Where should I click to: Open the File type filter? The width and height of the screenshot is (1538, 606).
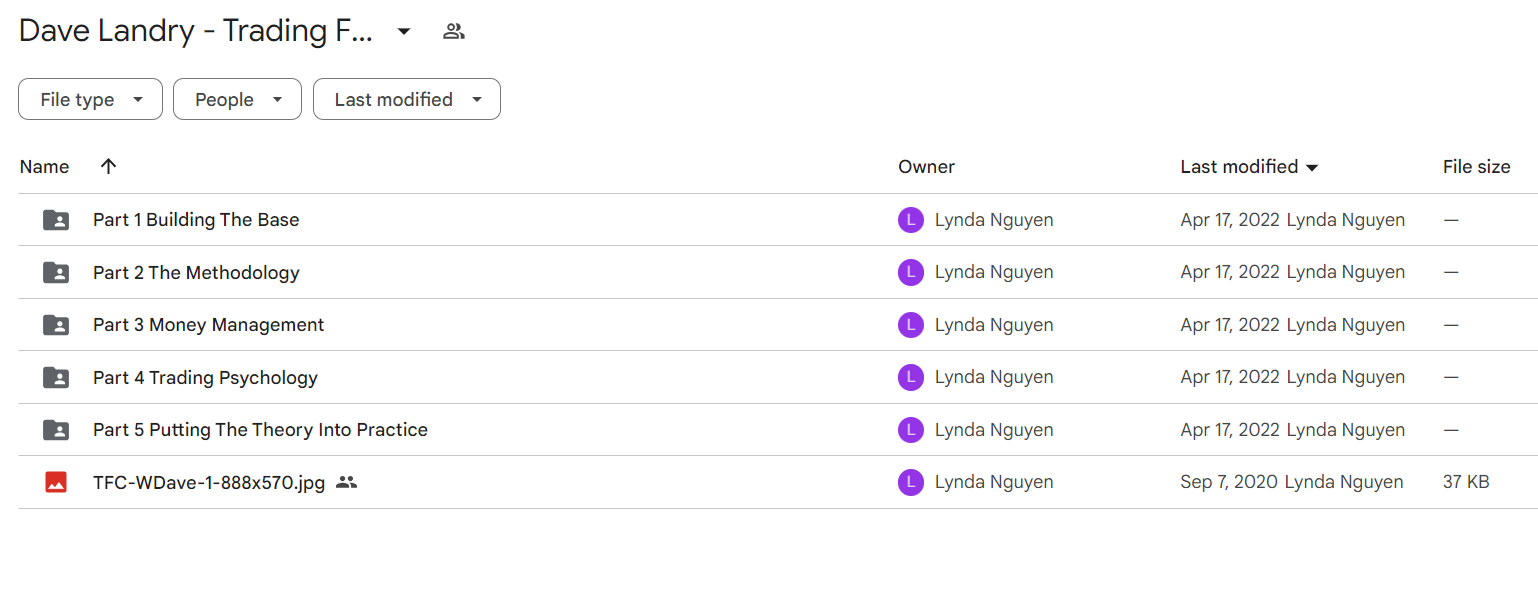(x=90, y=99)
